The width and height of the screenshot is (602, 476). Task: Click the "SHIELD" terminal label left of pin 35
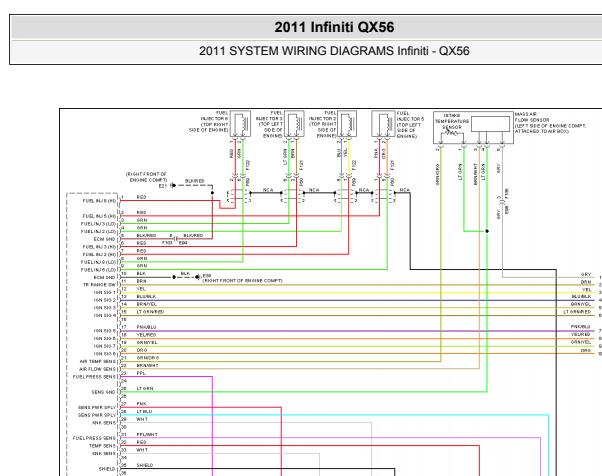(x=107, y=469)
